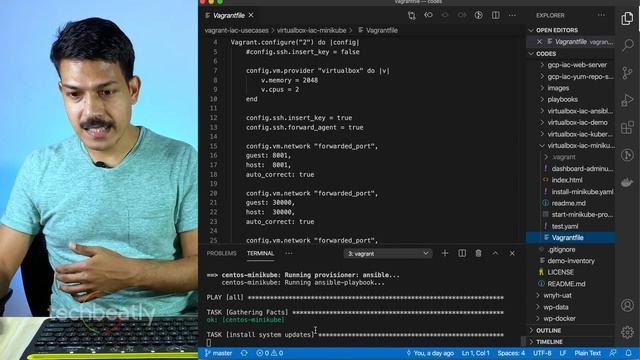Change language mode Plain Text
Viewport: 640px width, 360px height.
[587, 353]
